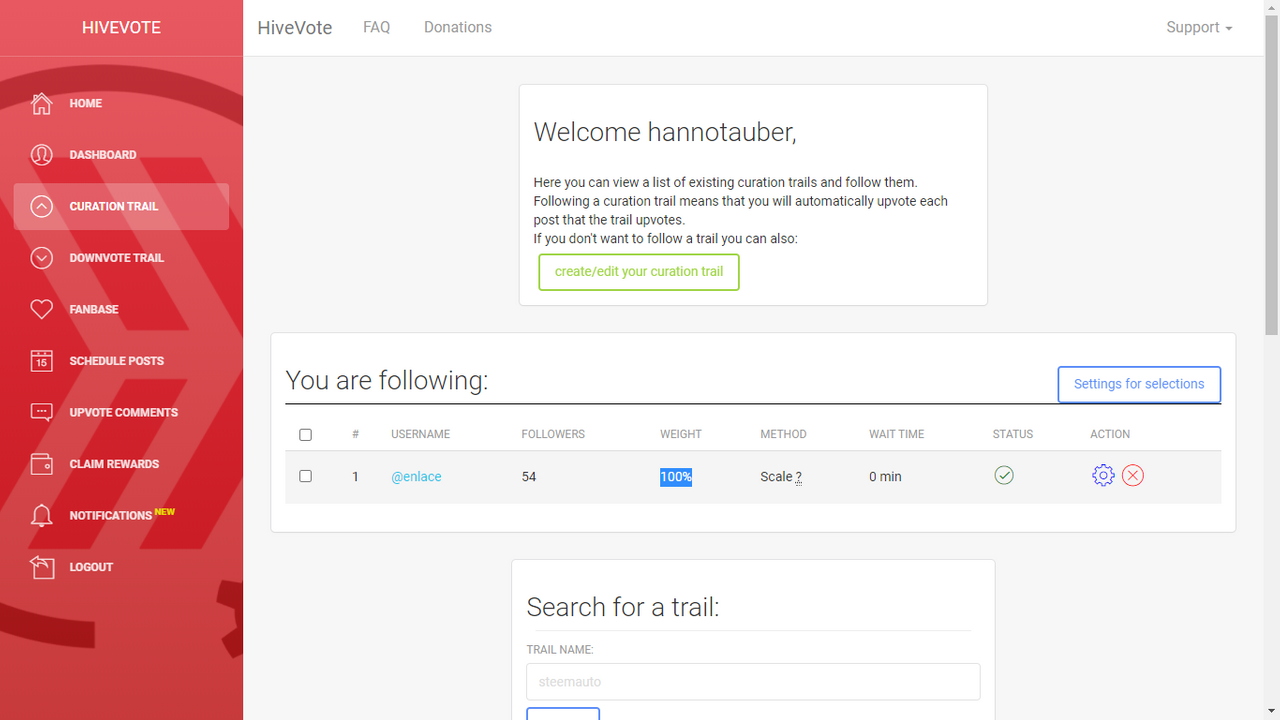Click the STATUS column header
This screenshot has height=720, width=1280.
pyautogui.click(x=1013, y=434)
